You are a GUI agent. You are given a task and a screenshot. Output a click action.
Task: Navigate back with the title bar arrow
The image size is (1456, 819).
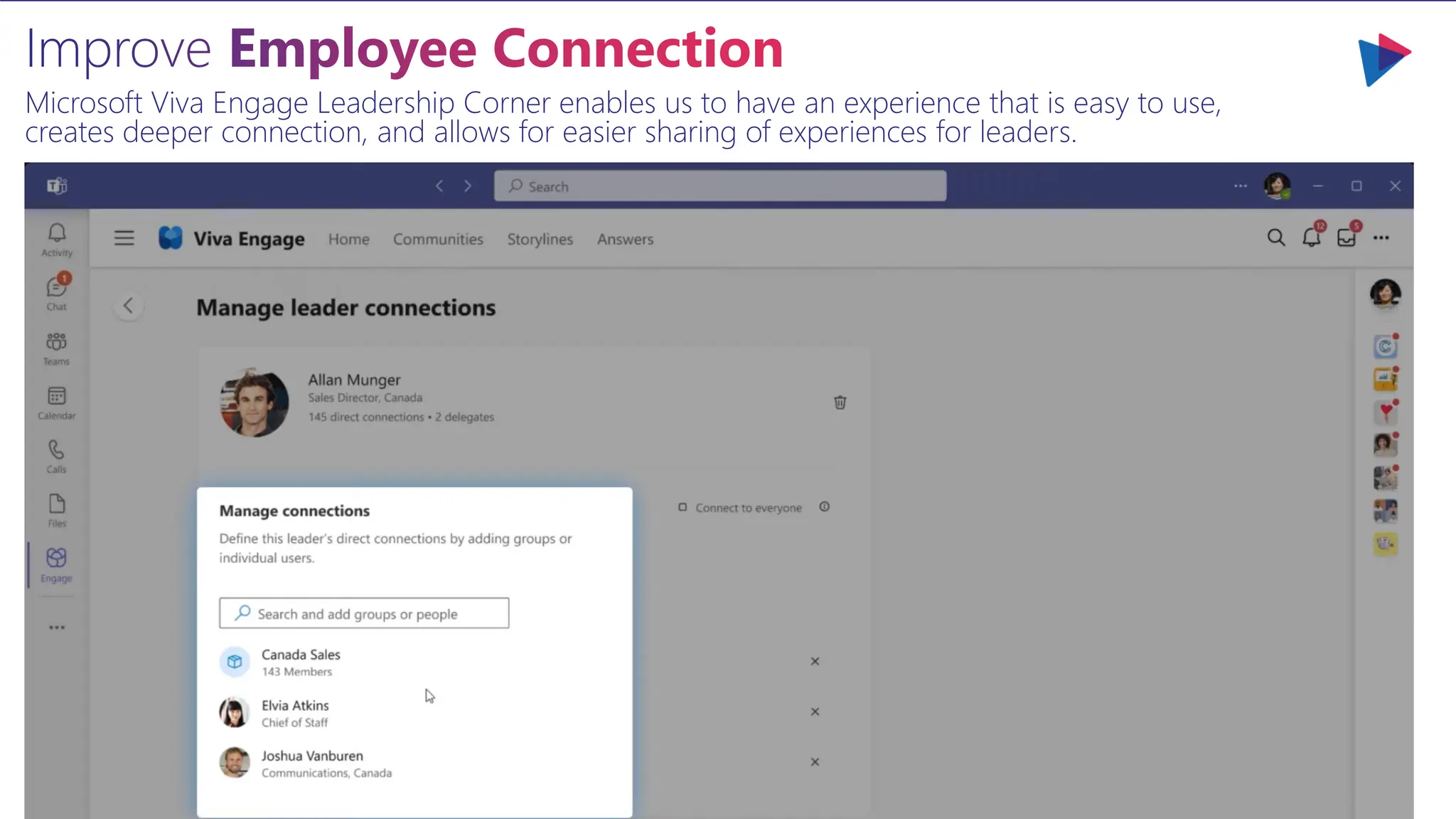coord(439,186)
